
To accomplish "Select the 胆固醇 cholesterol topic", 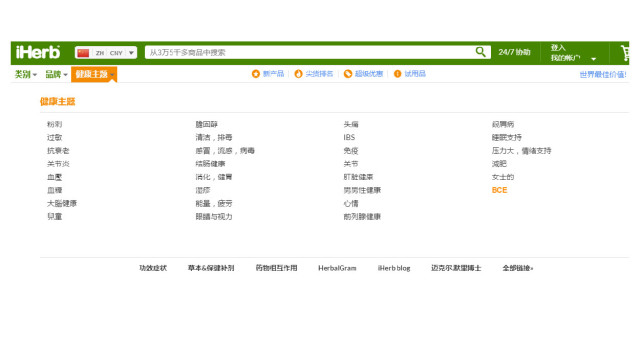I will point(206,124).
